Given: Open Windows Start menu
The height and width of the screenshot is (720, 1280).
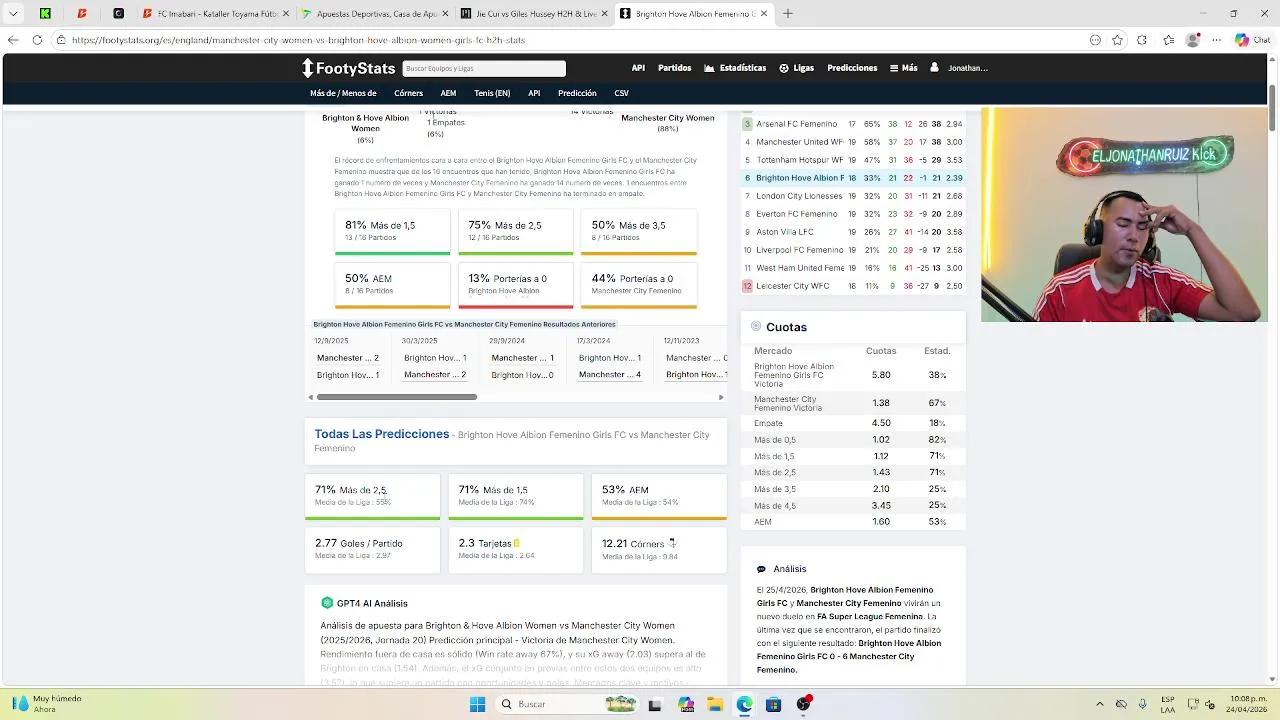Looking at the screenshot, I should pyautogui.click(x=477, y=704).
